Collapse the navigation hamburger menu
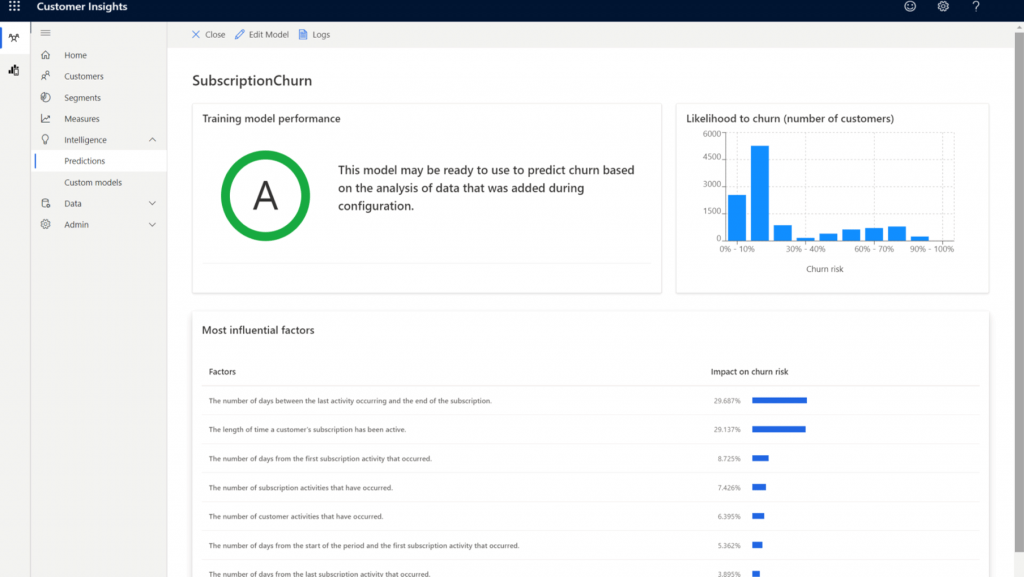The height and width of the screenshot is (577, 1024). (x=45, y=33)
